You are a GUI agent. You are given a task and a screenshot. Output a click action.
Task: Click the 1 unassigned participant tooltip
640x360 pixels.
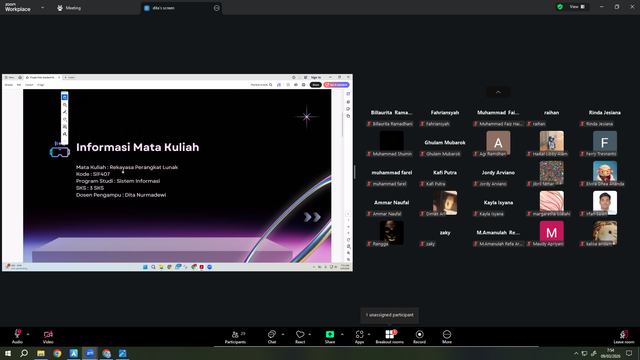389,315
